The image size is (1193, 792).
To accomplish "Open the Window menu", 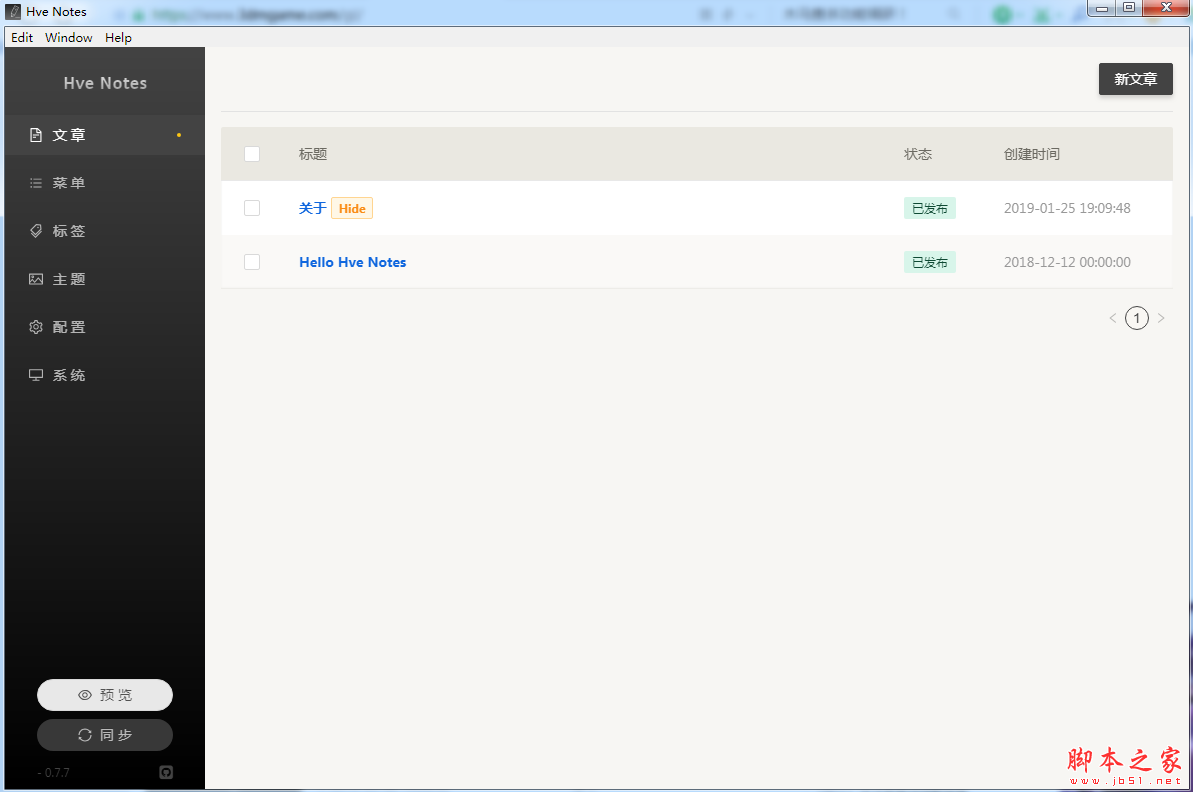I will point(68,37).
